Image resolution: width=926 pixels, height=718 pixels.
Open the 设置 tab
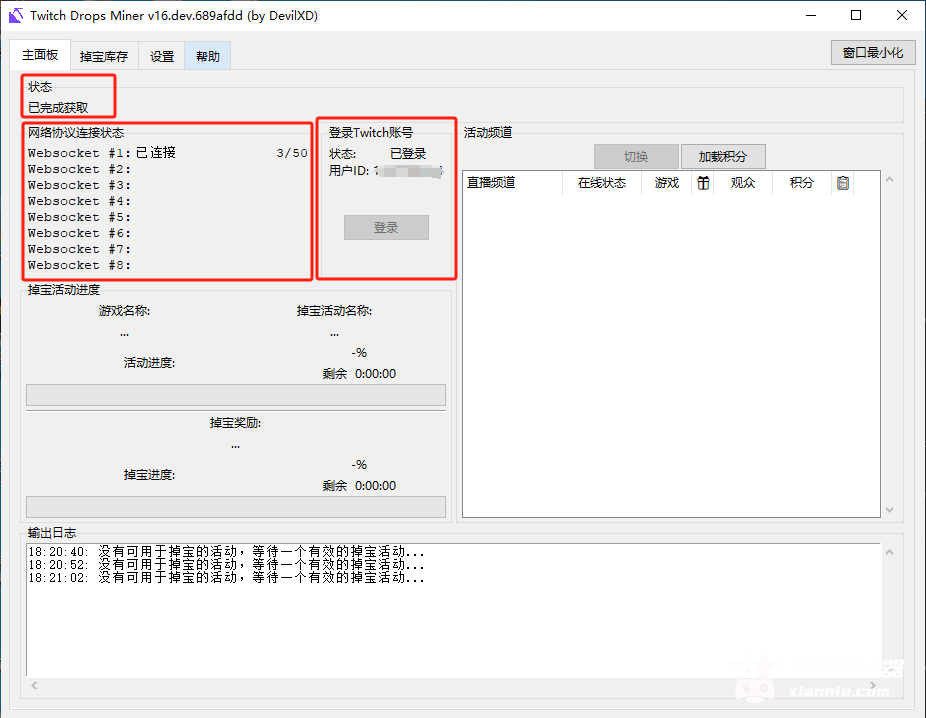coord(162,57)
